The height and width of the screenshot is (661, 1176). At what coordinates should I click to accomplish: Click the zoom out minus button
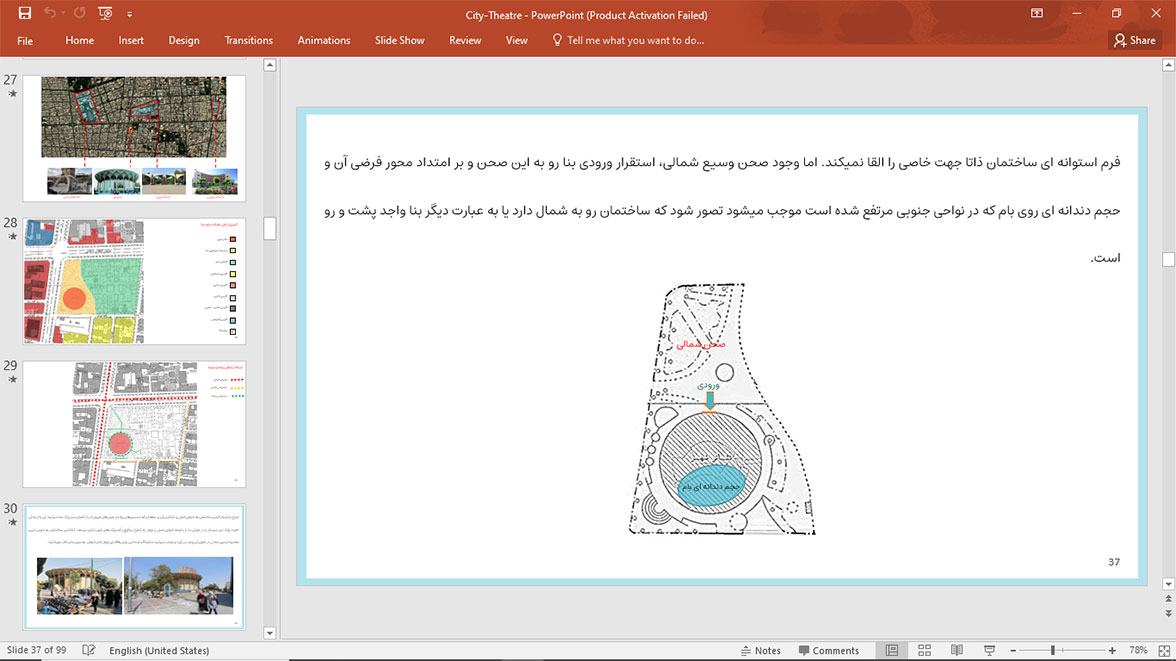[x=1013, y=650]
